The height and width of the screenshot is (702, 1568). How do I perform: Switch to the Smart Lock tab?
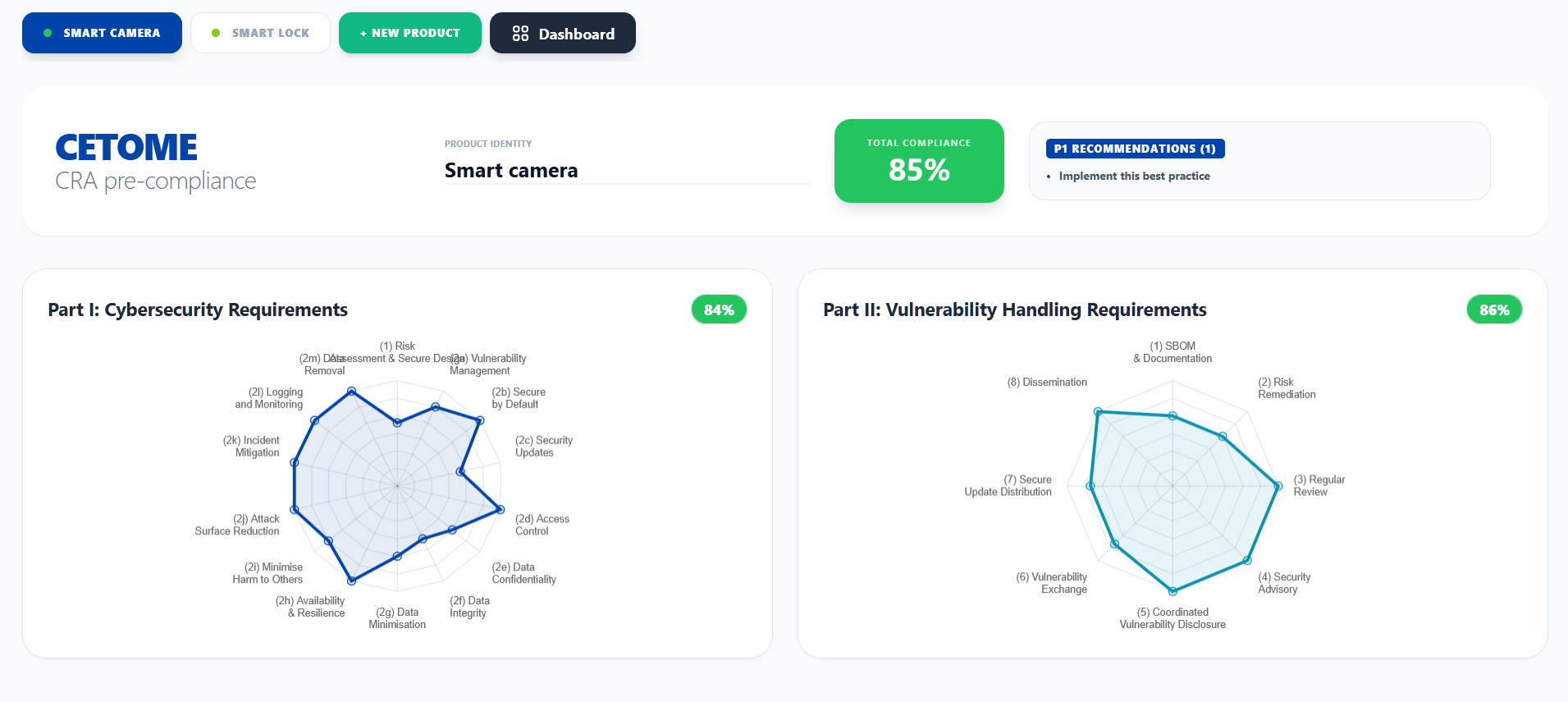tap(260, 33)
